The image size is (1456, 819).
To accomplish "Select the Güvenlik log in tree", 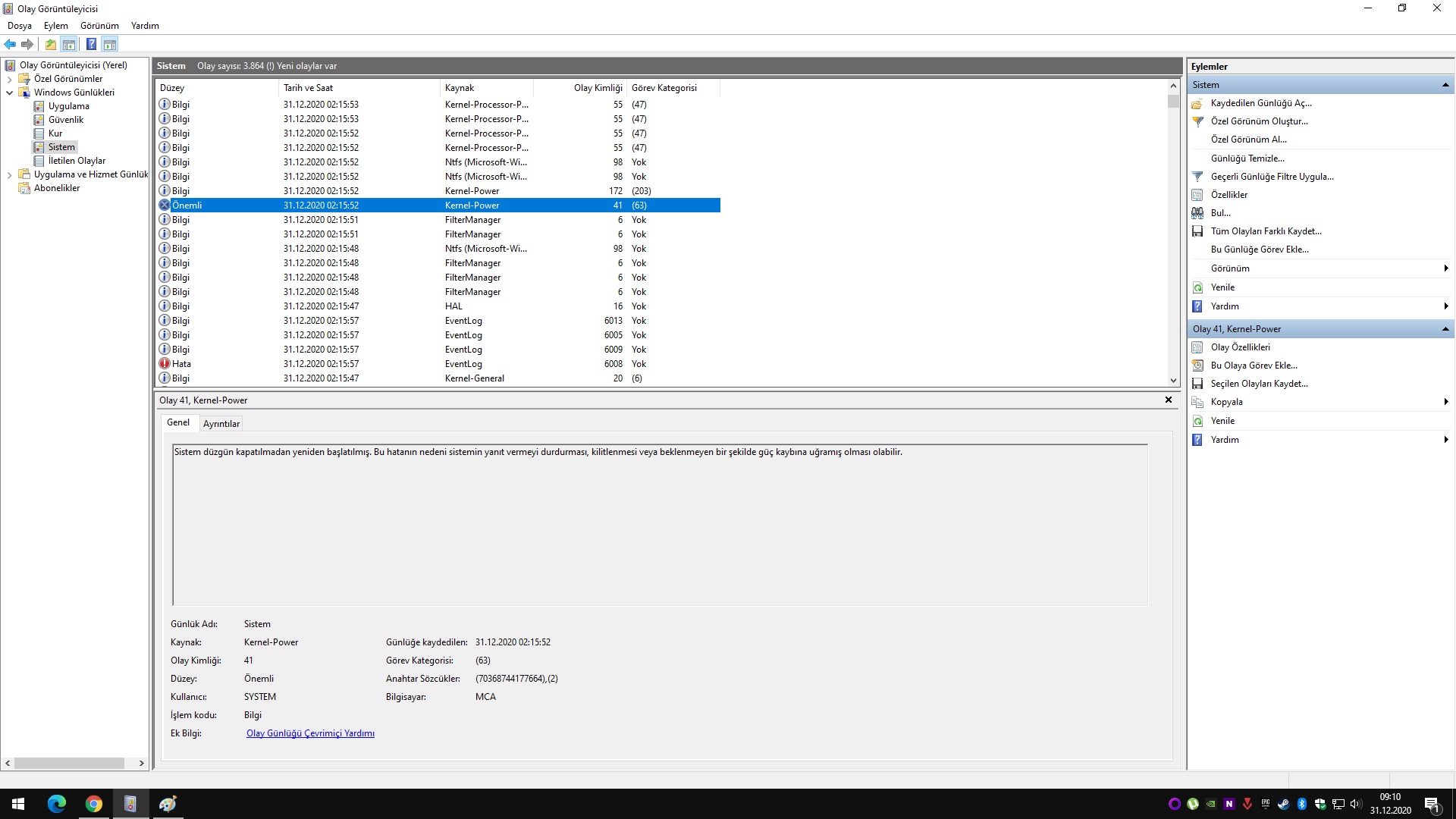I will click(x=66, y=120).
